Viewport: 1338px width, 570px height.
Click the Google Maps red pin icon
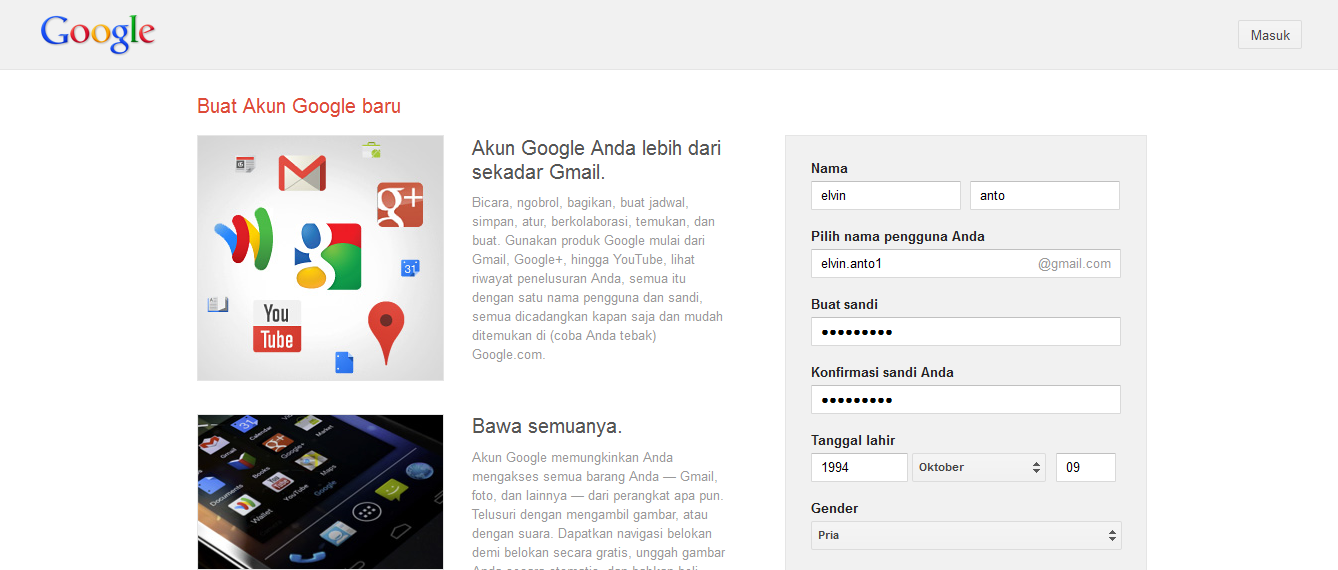pos(386,333)
